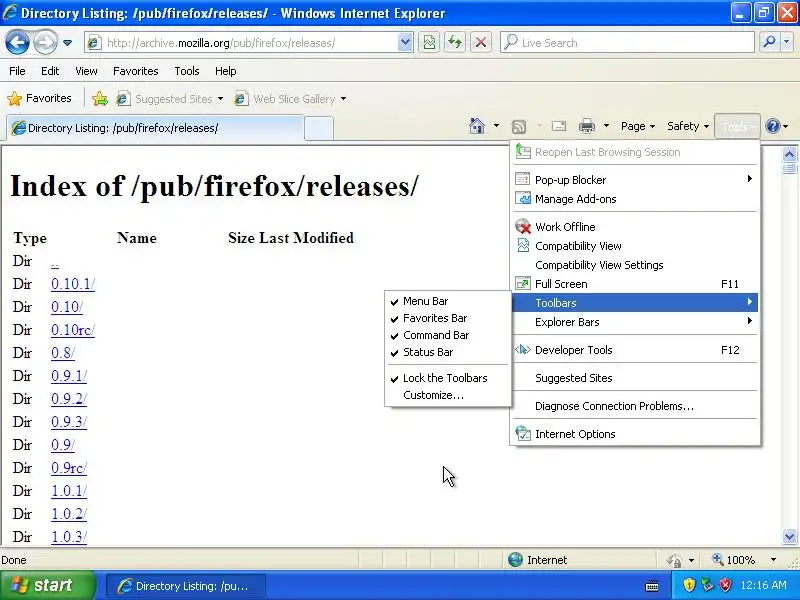This screenshot has height=600, width=800.
Task: Select Suggested Sites in Tools menu
Action: click(x=635, y=378)
